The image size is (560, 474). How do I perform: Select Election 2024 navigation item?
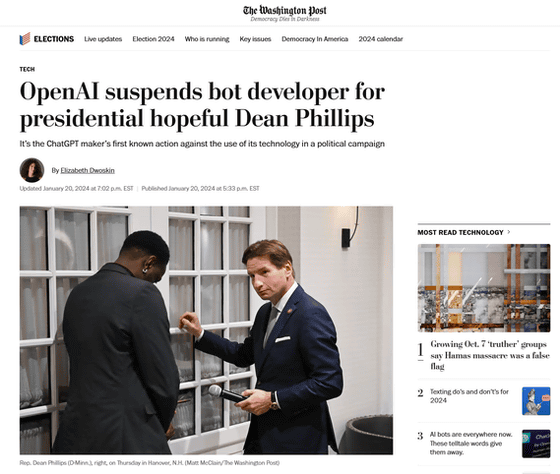[153, 39]
